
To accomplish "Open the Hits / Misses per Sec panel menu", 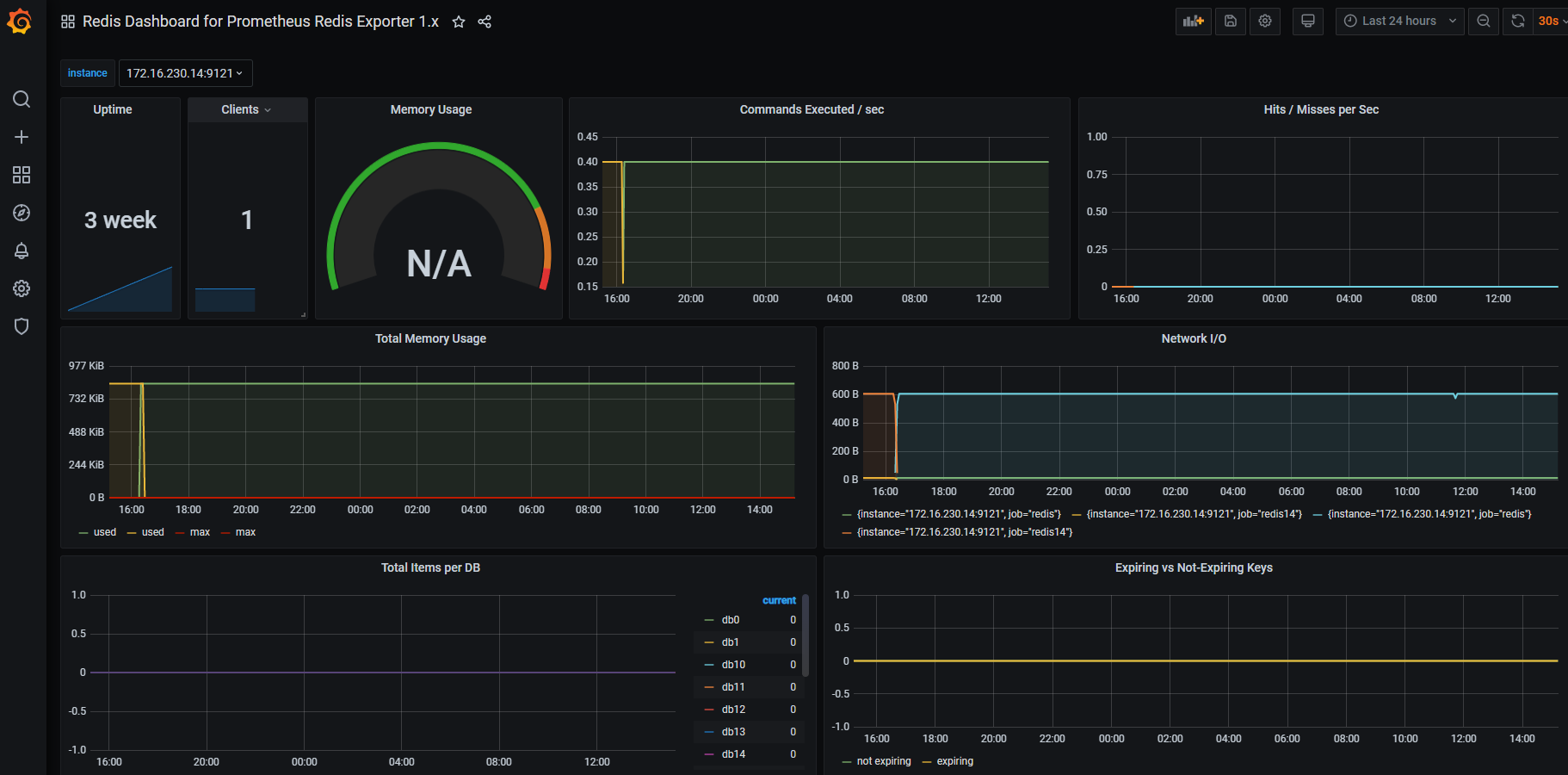I will pyautogui.click(x=1321, y=109).
